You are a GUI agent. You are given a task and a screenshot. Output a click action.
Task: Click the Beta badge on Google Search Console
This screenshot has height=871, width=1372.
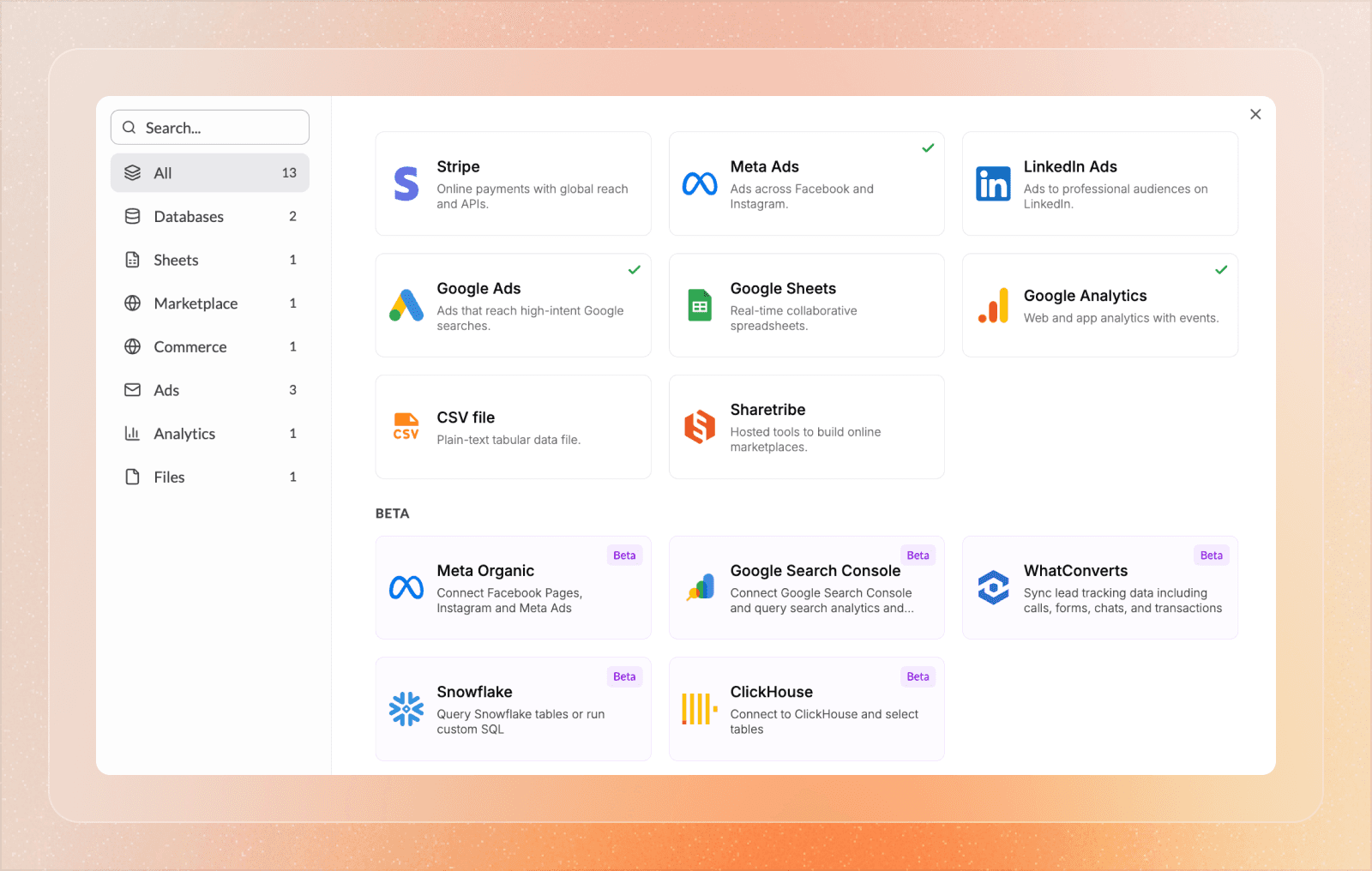[918, 556]
